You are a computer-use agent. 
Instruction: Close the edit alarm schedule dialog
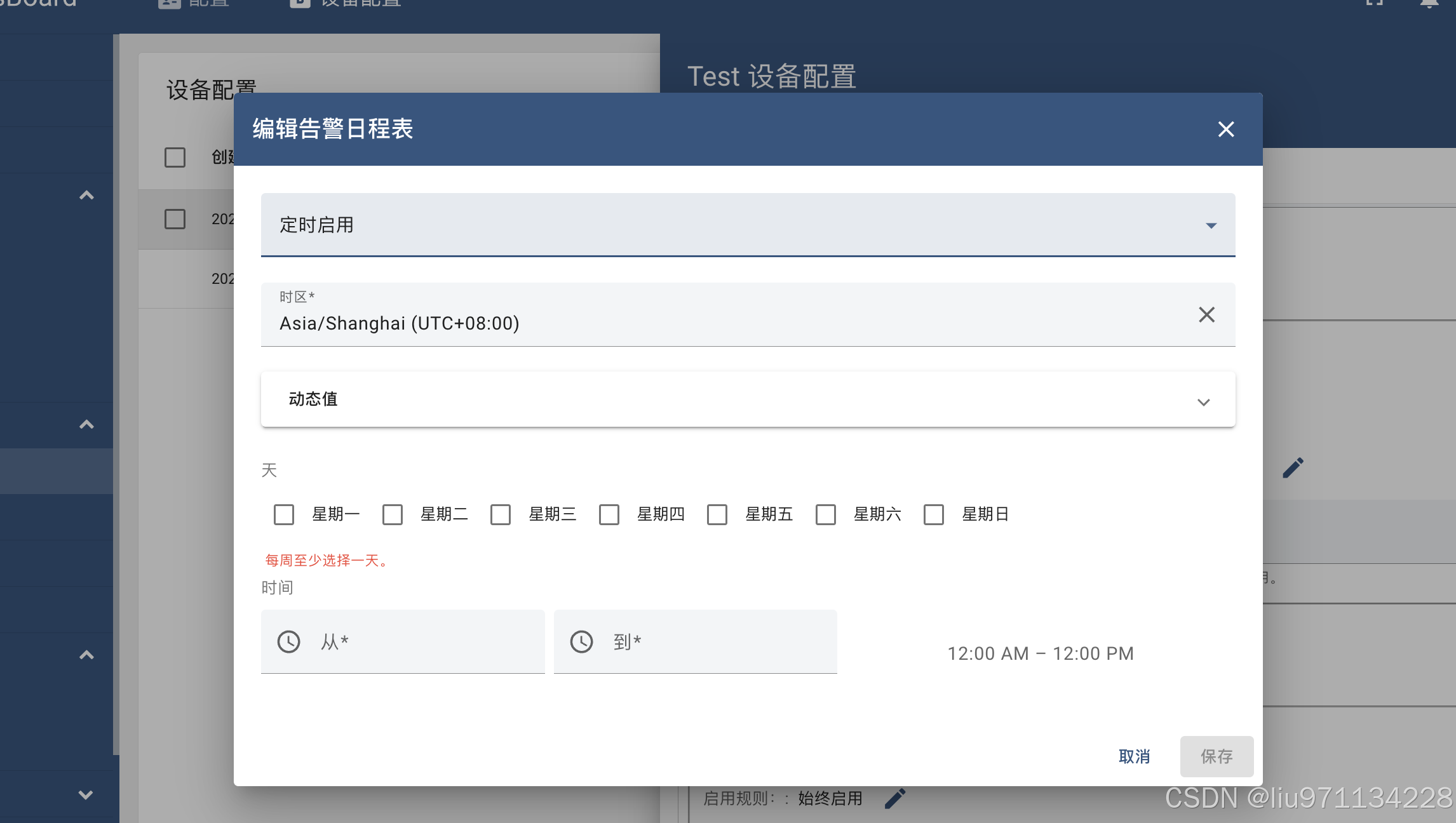pos(1226,130)
